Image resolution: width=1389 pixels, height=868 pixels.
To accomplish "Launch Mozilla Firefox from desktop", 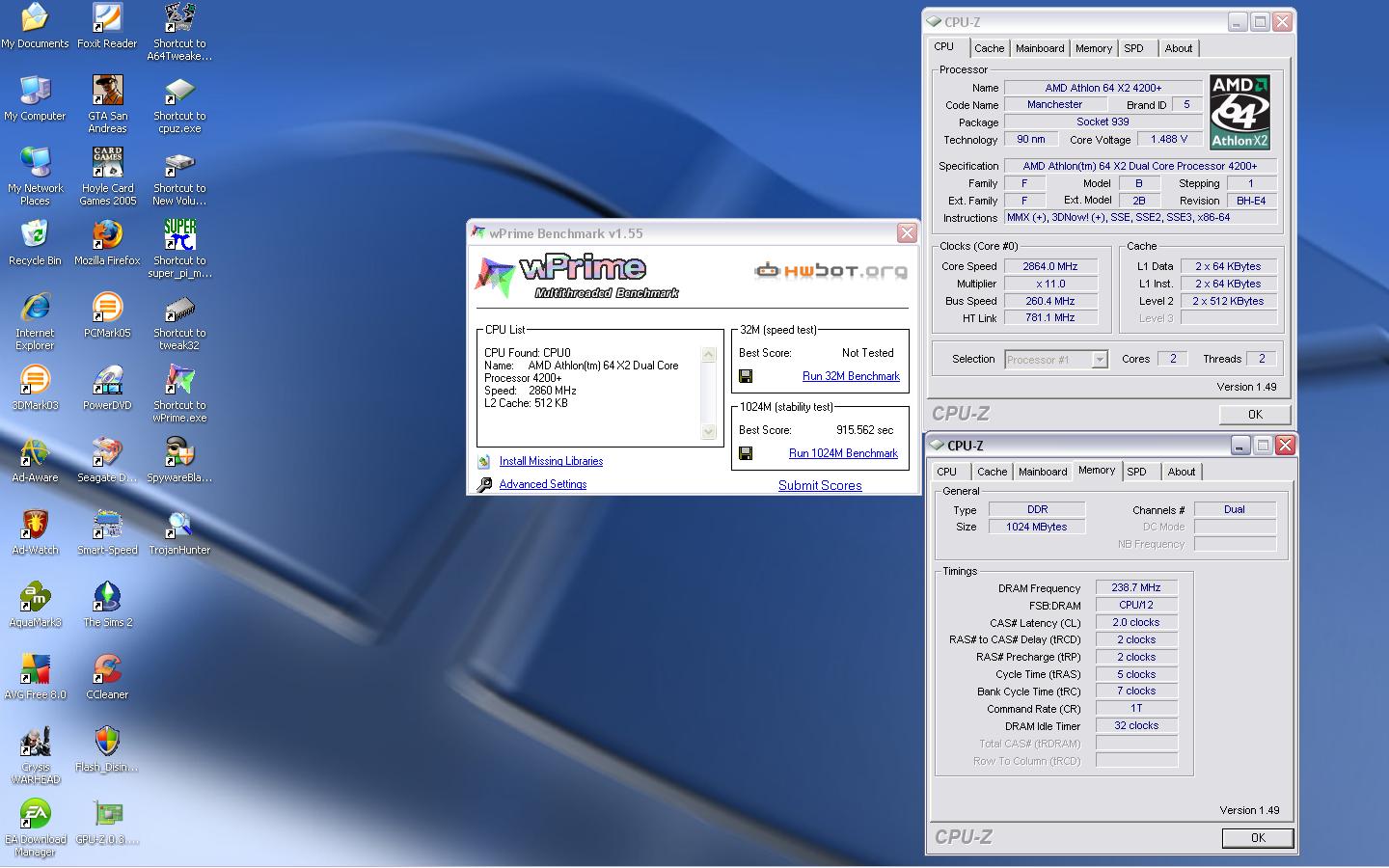I will click(x=107, y=243).
